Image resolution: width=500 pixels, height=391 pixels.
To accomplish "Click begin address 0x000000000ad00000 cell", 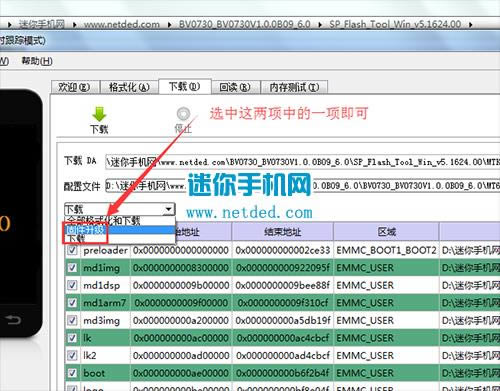I will point(181,355).
